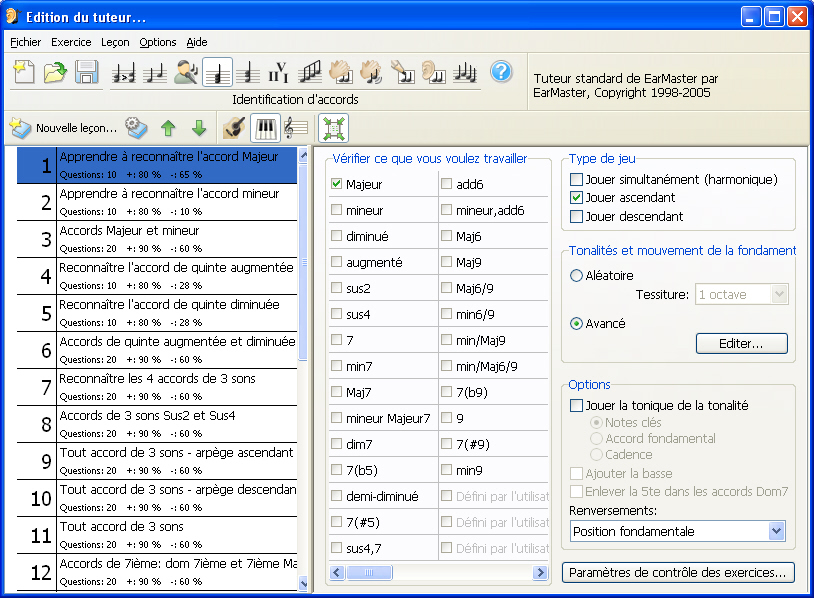Click the chord list scroll right arrow

[540, 573]
